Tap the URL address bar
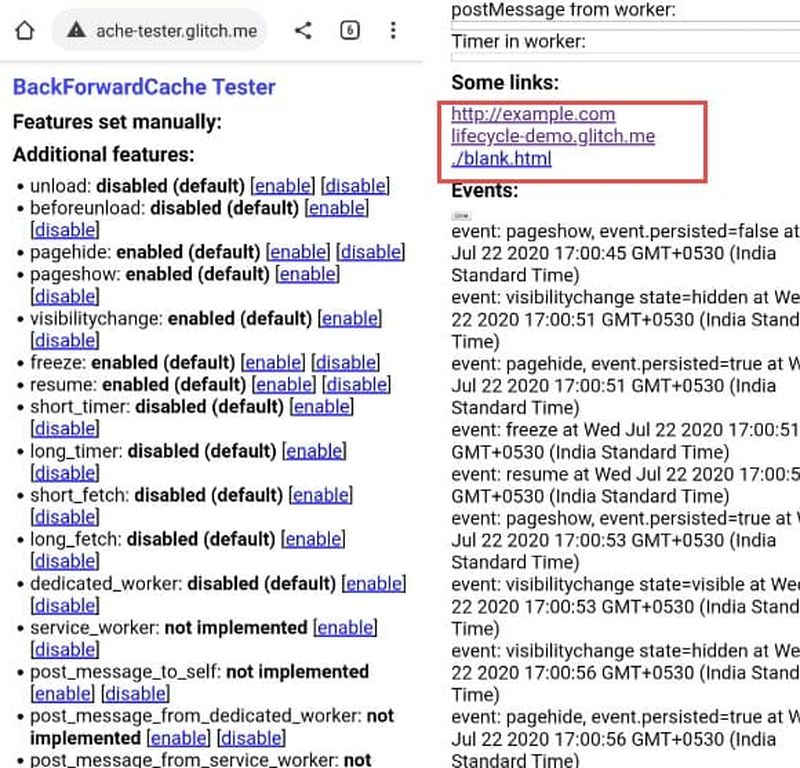This screenshot has height=768, width=800. (x=176, y=31)
